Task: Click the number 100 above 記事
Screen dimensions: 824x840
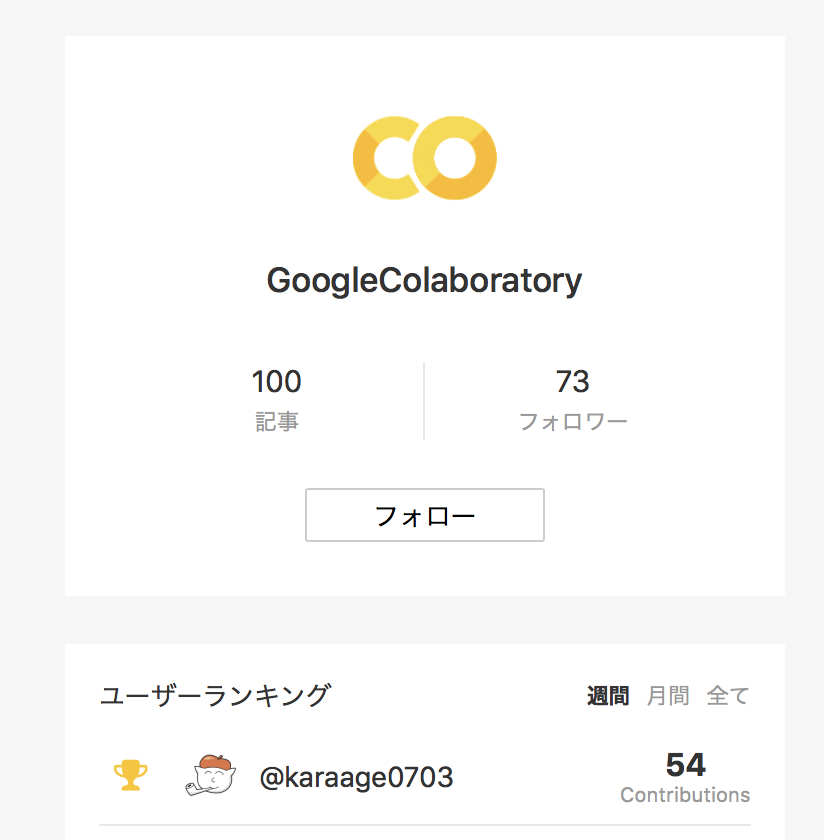Action: pos(276,381)
